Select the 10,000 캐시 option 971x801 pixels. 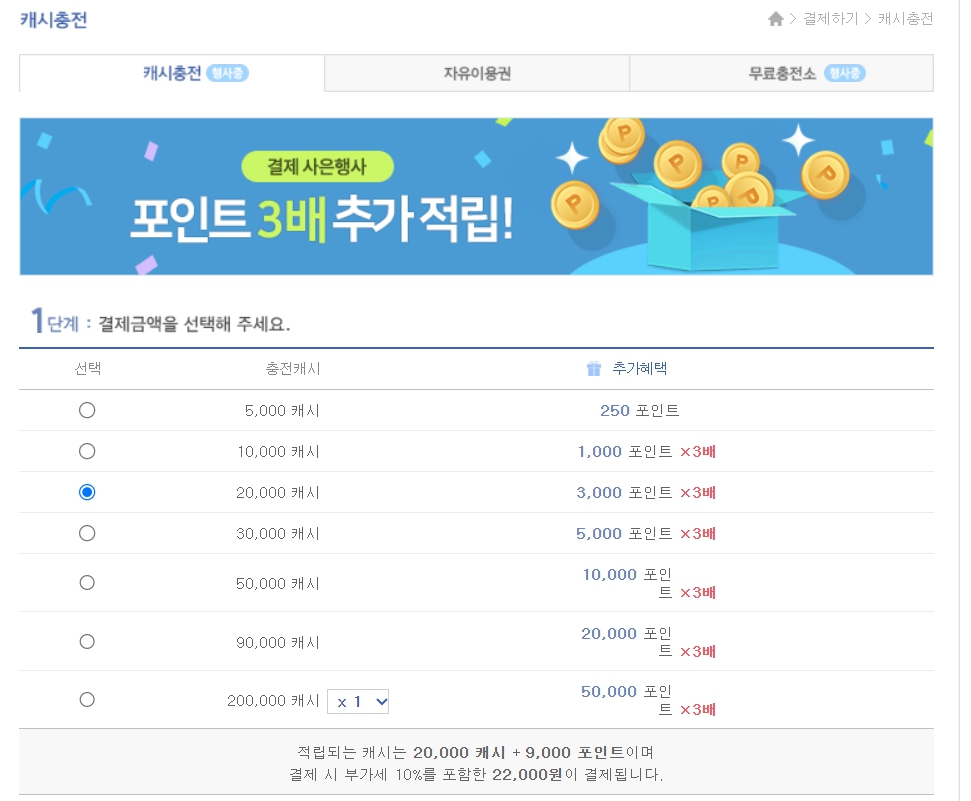click(87, 451)
